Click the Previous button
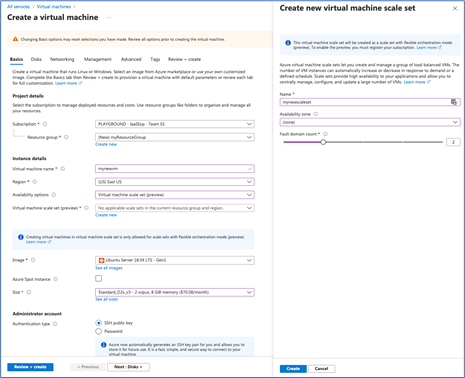465x378 pixels. 88,367
